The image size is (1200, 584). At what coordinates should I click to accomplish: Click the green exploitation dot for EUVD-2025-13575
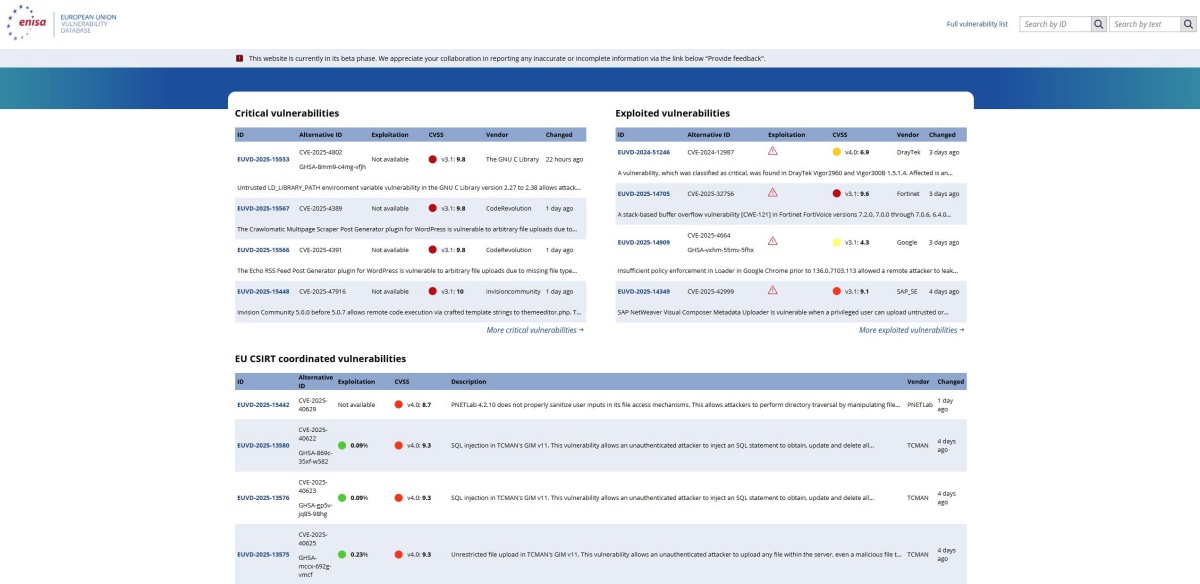pyautogui.click(x=342, y=554)
